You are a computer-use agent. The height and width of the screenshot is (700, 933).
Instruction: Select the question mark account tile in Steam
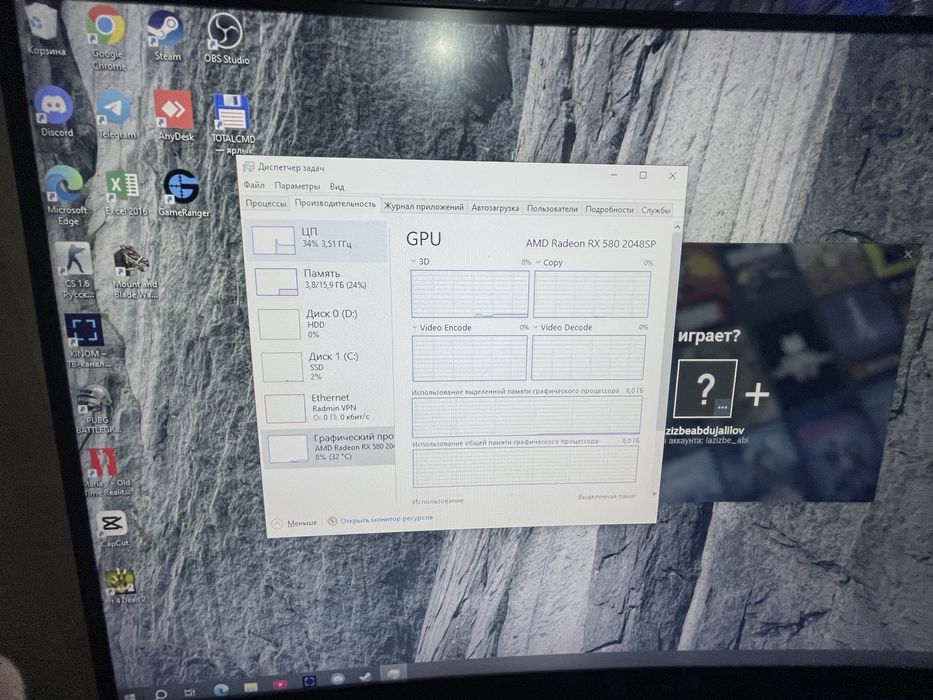[705, 389]
